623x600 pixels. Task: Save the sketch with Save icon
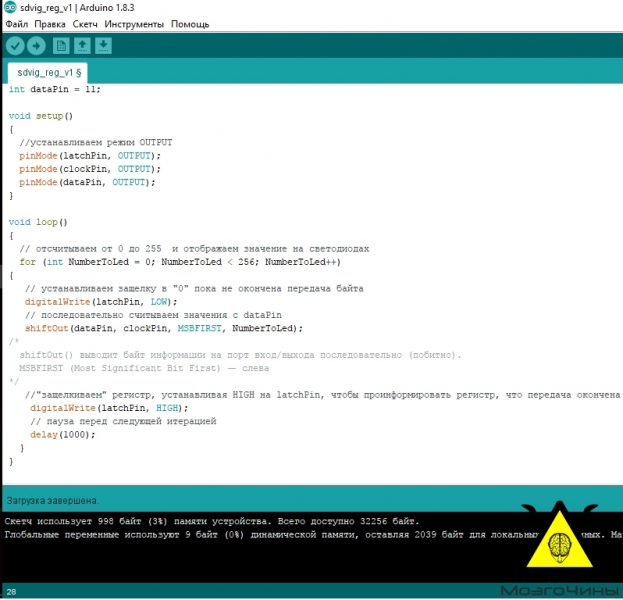pos(103,46)
